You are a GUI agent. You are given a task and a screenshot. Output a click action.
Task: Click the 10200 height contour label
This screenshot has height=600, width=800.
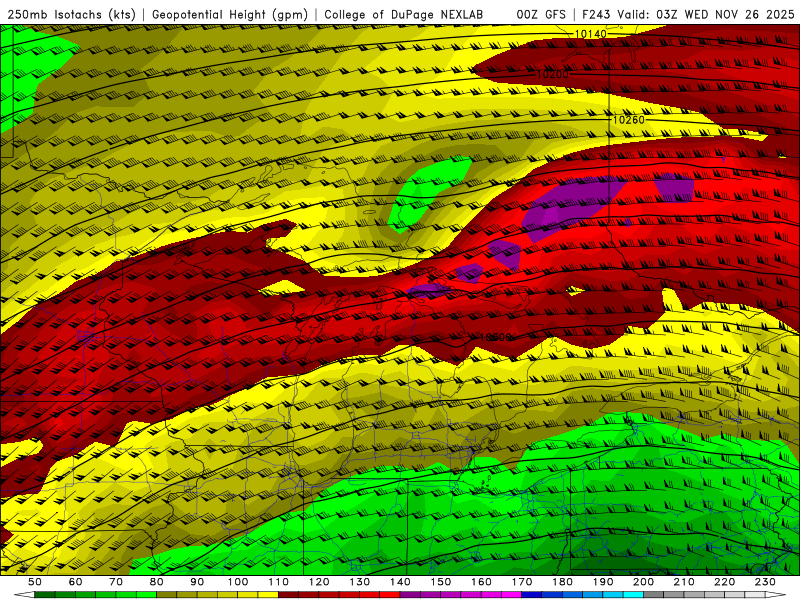click(553, 74)
